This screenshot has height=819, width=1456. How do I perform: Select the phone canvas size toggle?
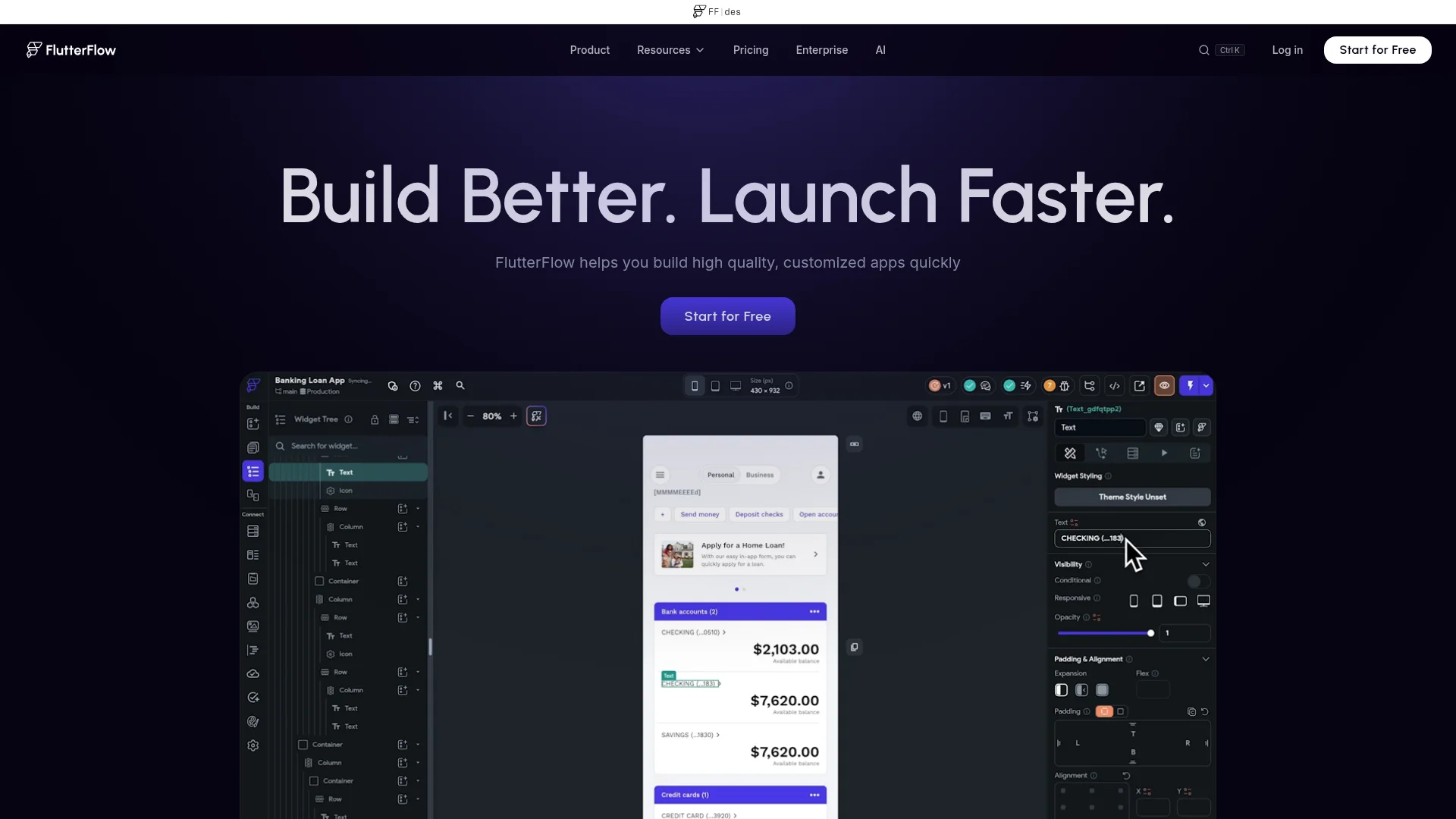[x=695, y=386]
